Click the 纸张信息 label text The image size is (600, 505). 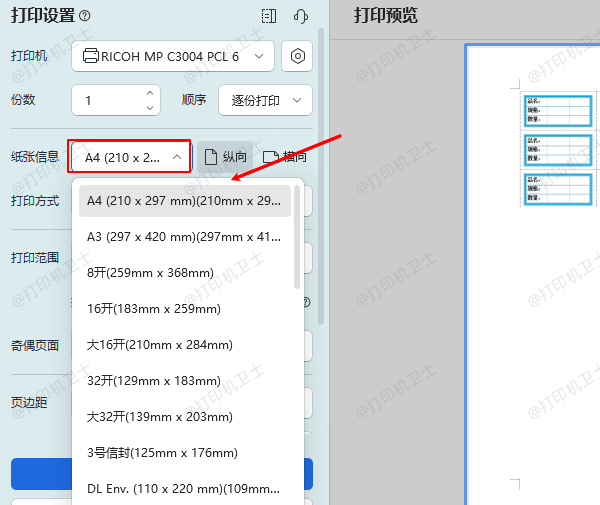coord(35,157)
